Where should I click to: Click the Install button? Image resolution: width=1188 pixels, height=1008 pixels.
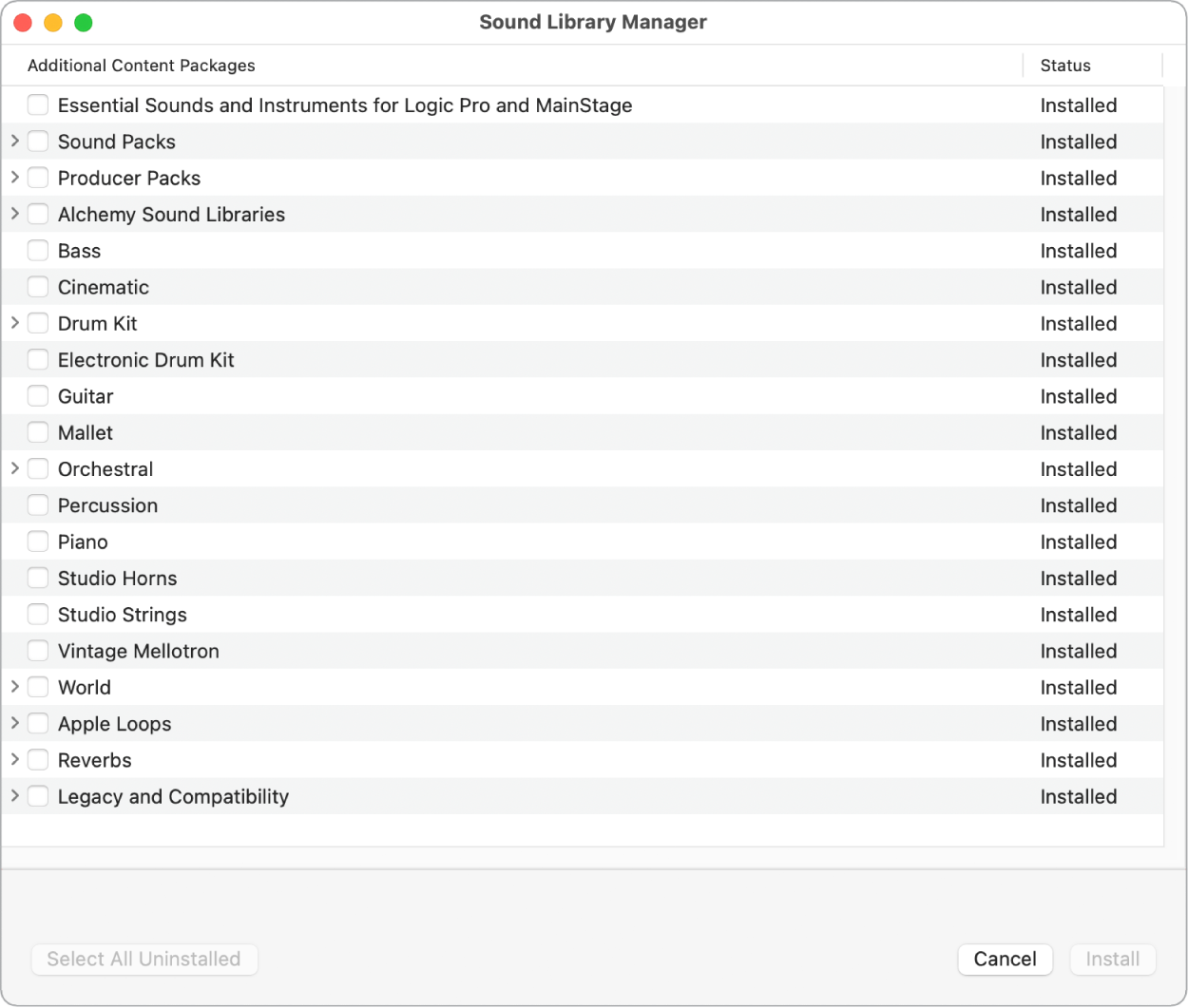pyautogui.click(x=1113, y=959)
